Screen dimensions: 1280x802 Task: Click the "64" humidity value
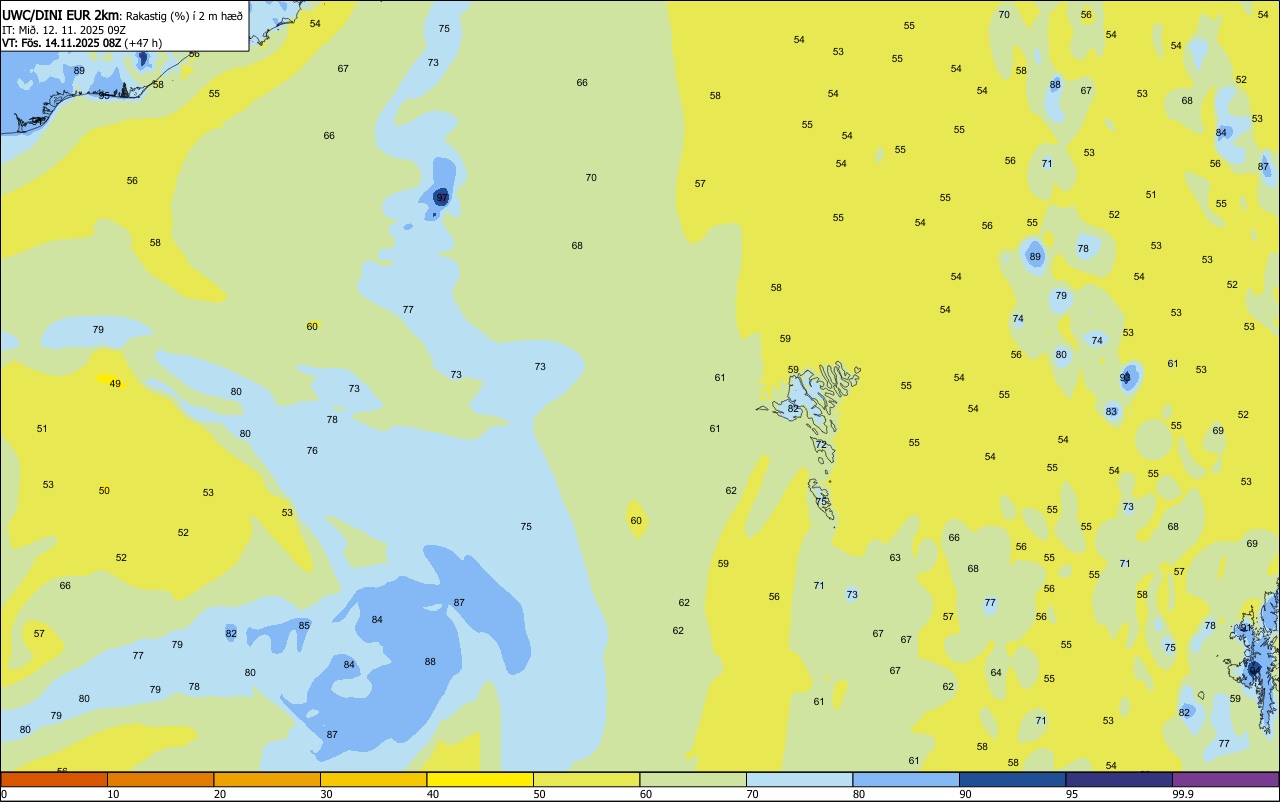point(996,673)
